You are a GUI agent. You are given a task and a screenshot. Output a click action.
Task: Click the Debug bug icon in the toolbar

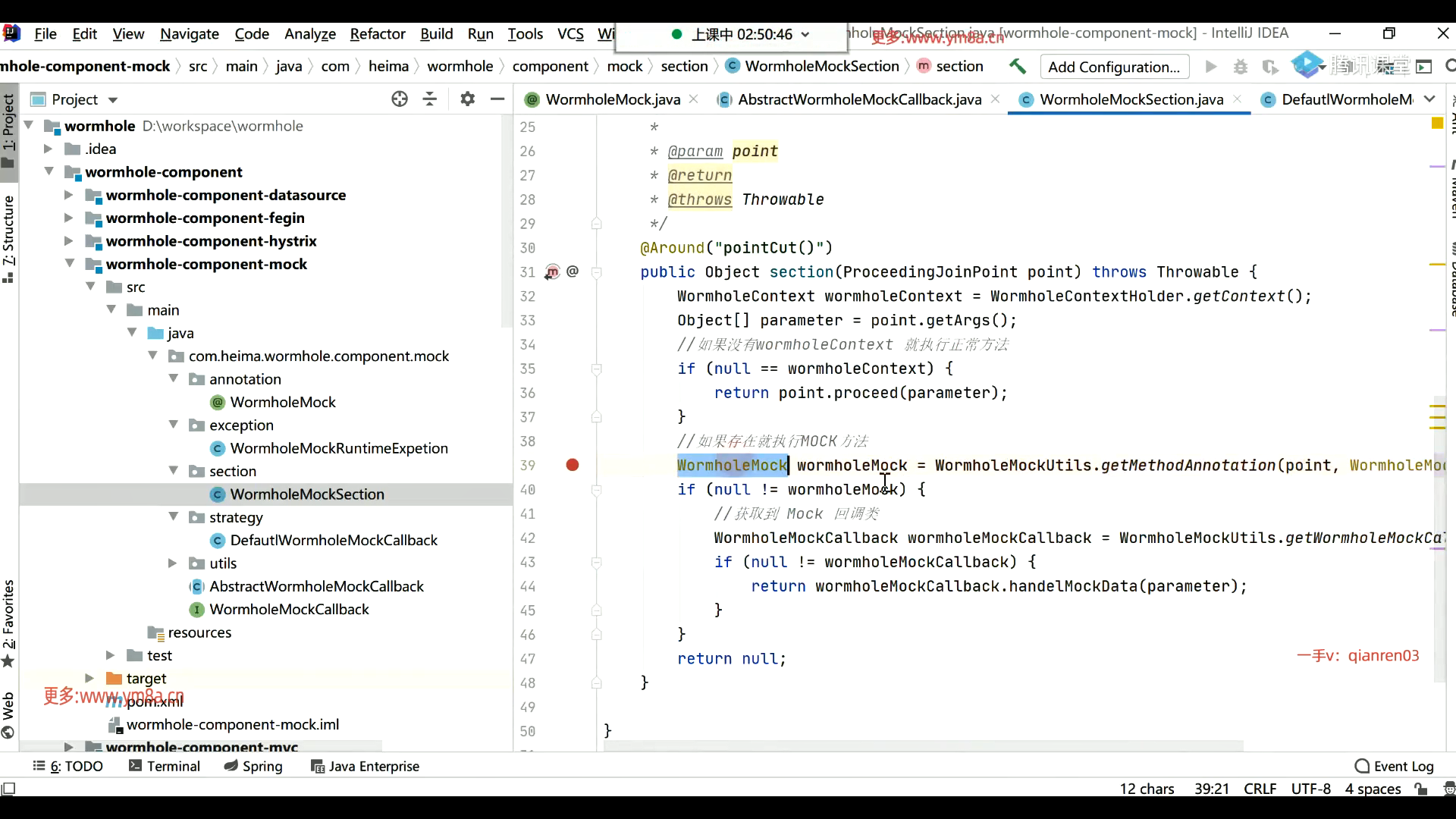pos(1241,67)
